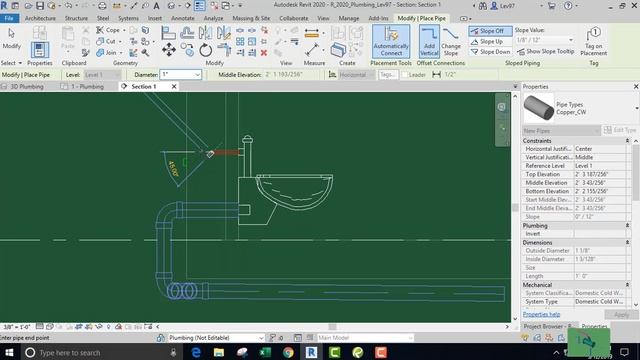Switch to Project Browser panel tab
640x360 pixels.
click(548, 327)
